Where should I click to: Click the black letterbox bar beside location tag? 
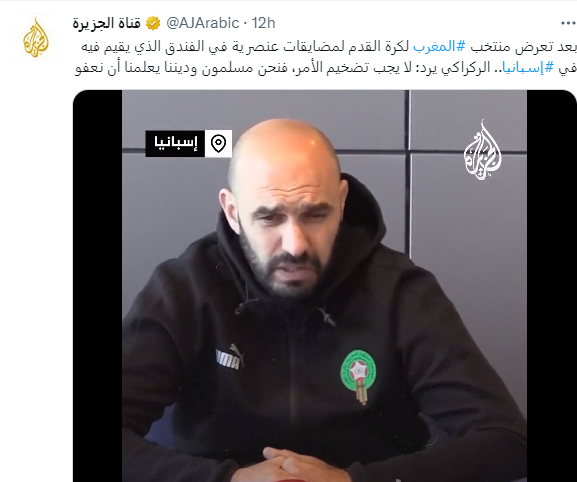98,286
